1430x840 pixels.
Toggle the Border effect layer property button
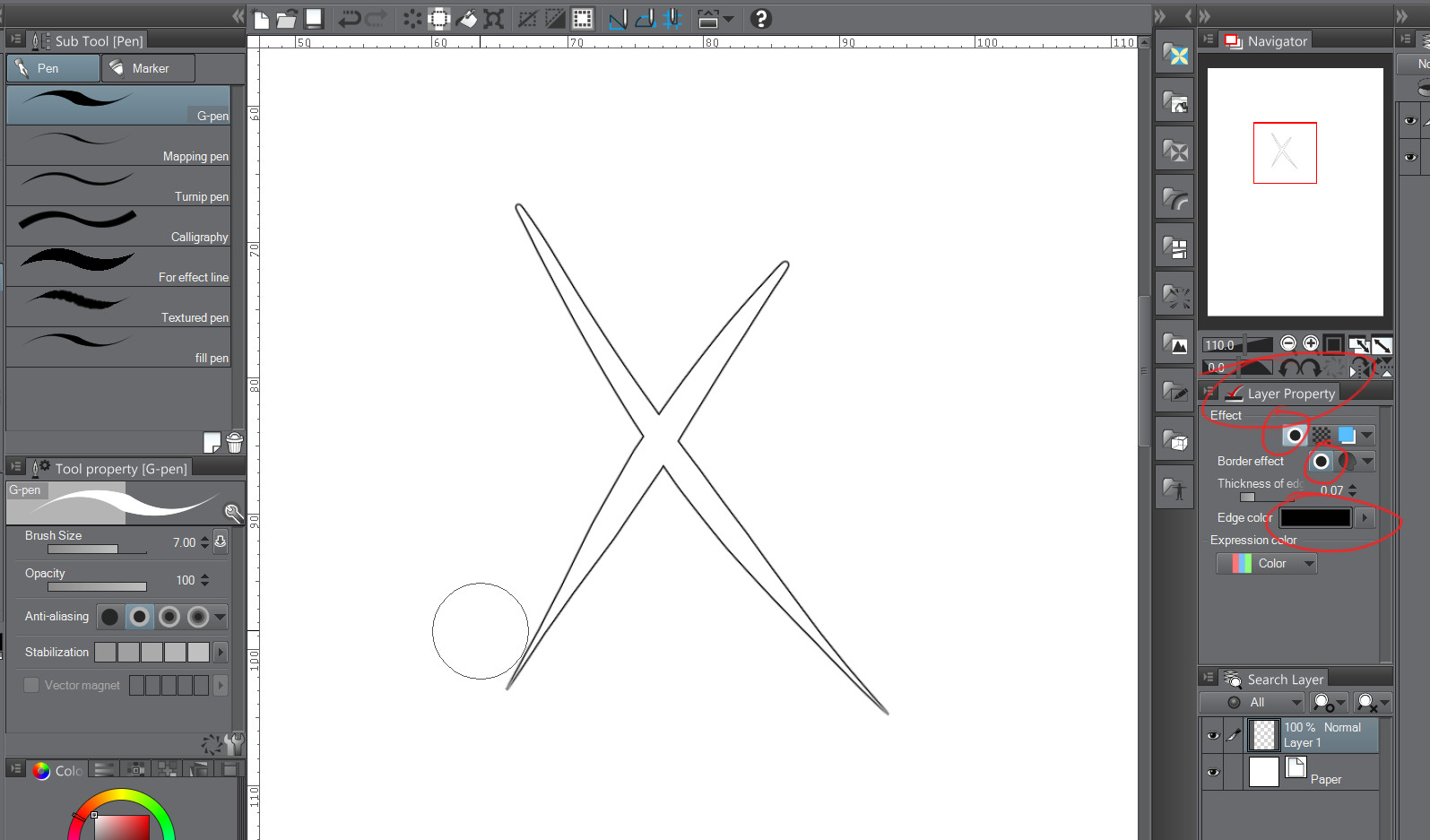click(x=1295, y=436)
